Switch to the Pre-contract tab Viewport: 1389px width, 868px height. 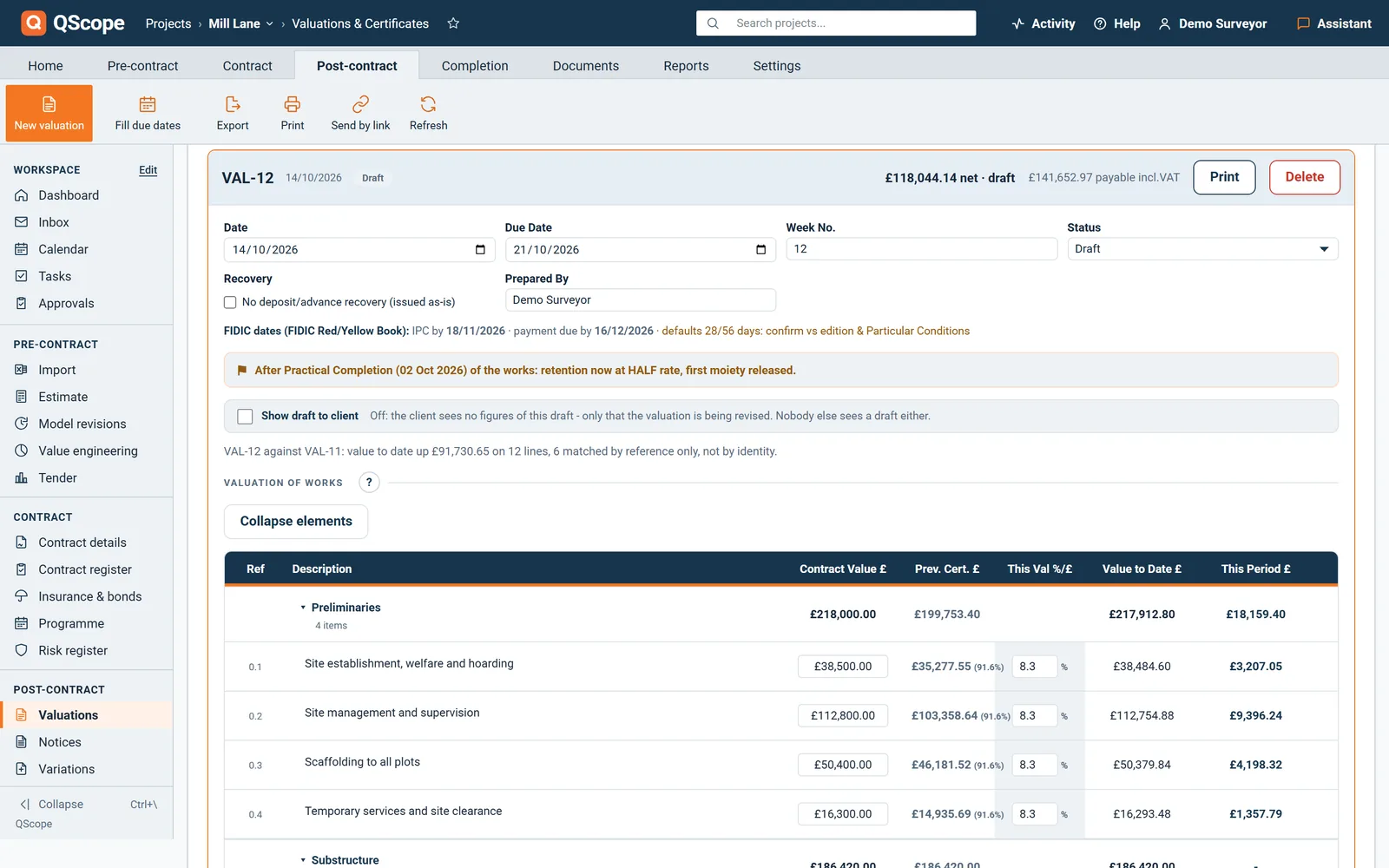[x=142, y=66]
